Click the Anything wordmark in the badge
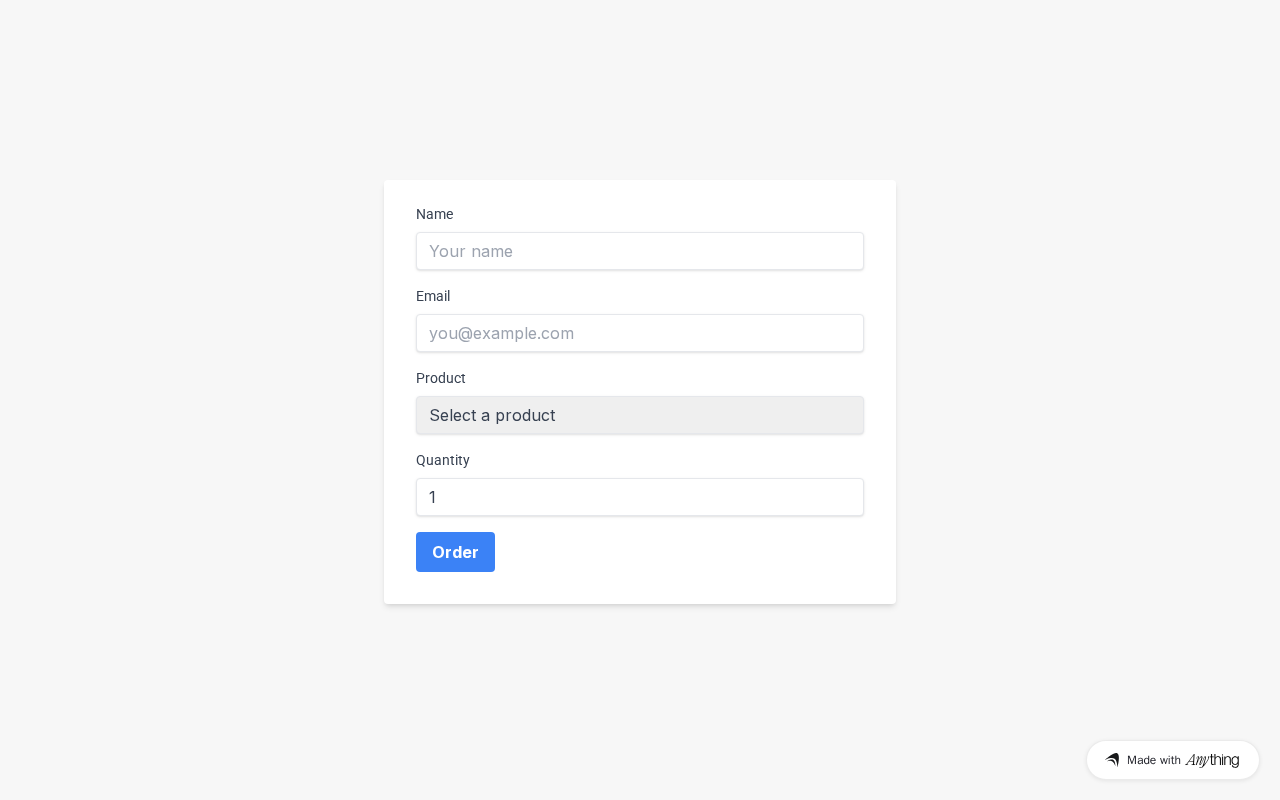 pyautogui.click(x=1212, y=760)
